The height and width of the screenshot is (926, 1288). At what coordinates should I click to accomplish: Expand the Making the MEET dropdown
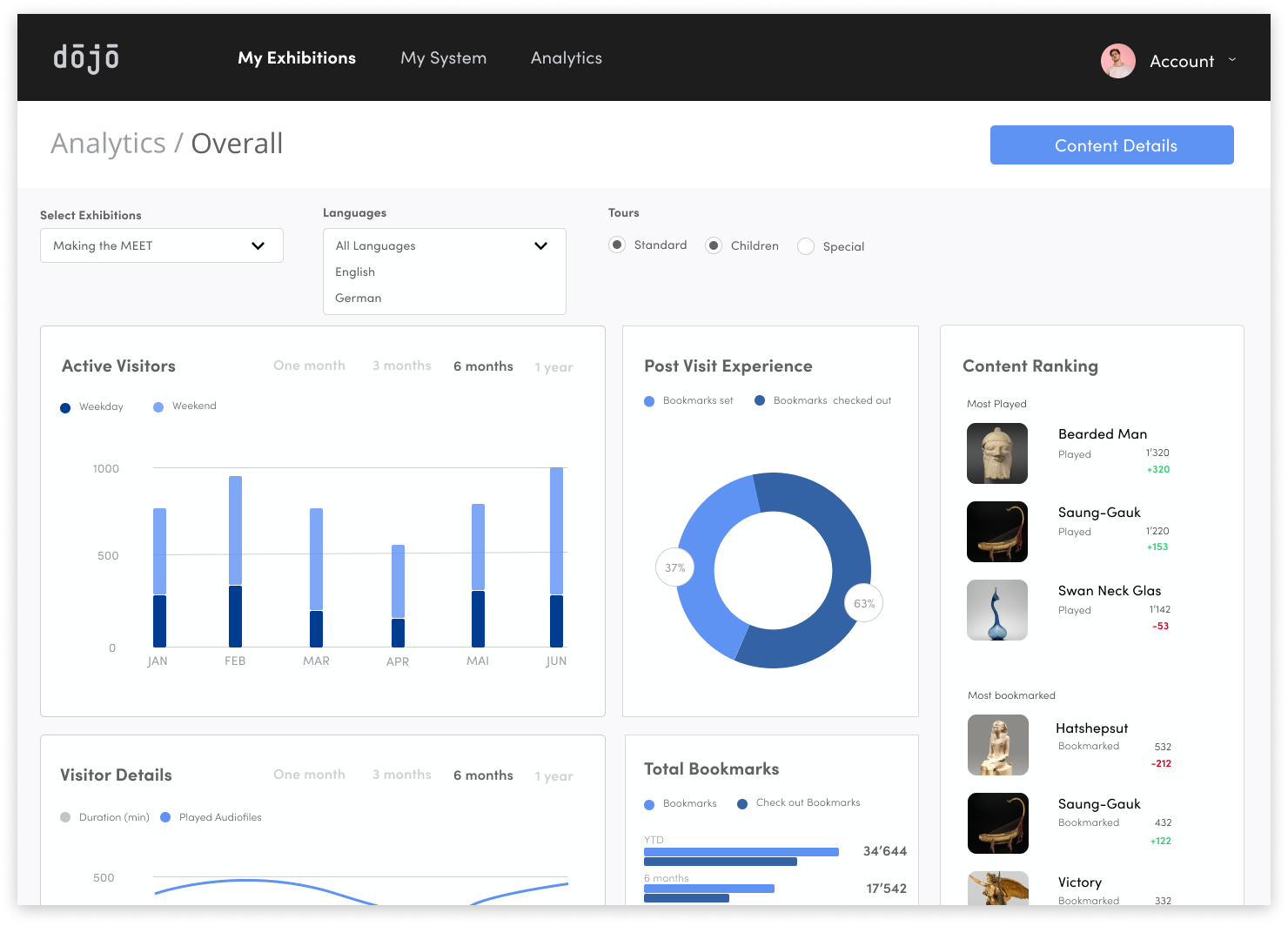(162, 245)
